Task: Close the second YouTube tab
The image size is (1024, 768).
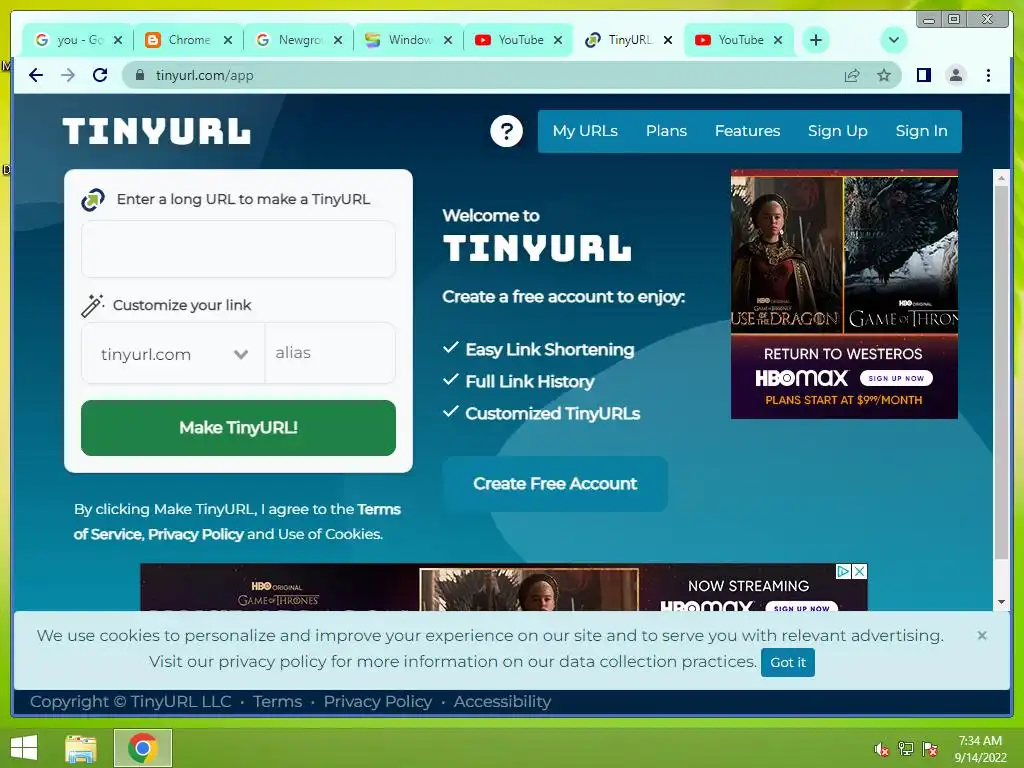Action: [778, 40]
